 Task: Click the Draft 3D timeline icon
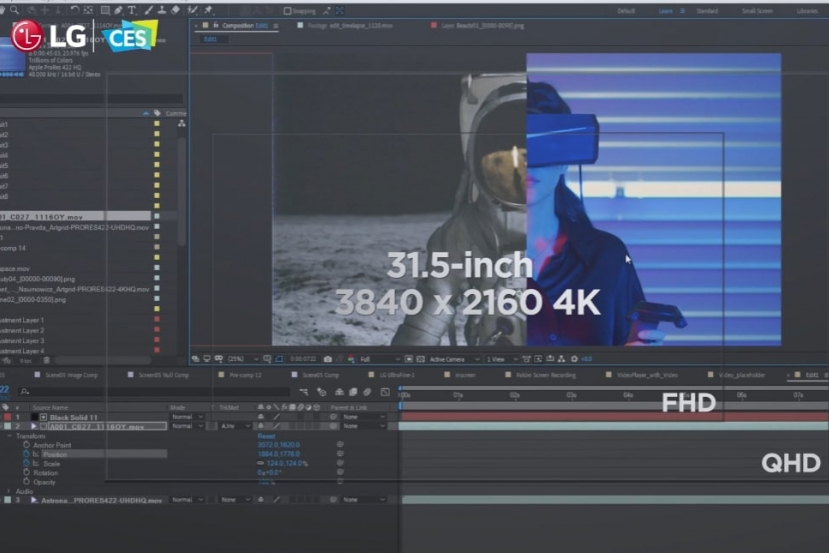click(321, 392)
